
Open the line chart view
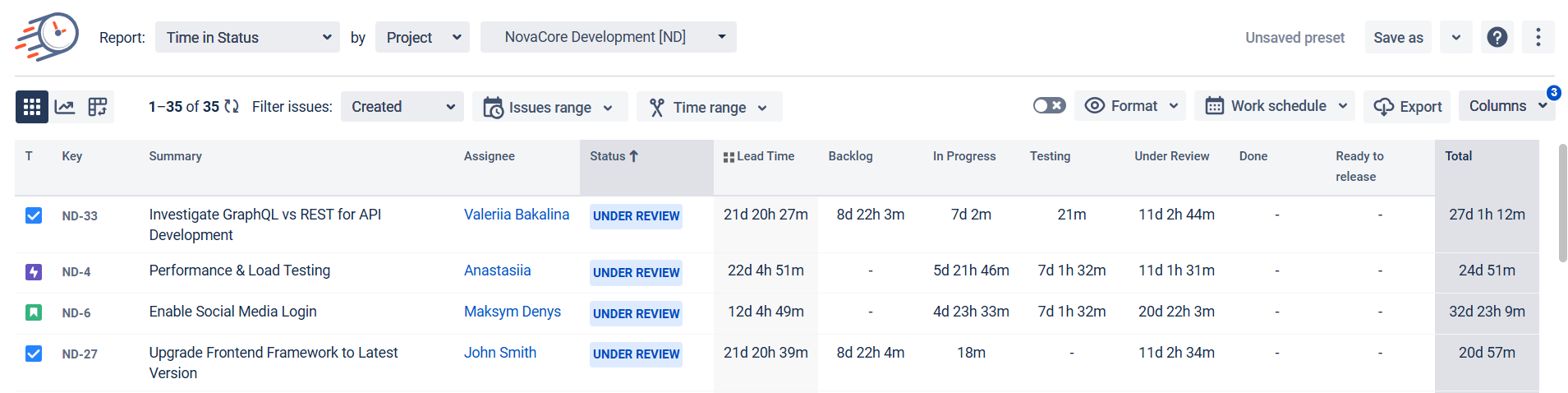[65, 107]
